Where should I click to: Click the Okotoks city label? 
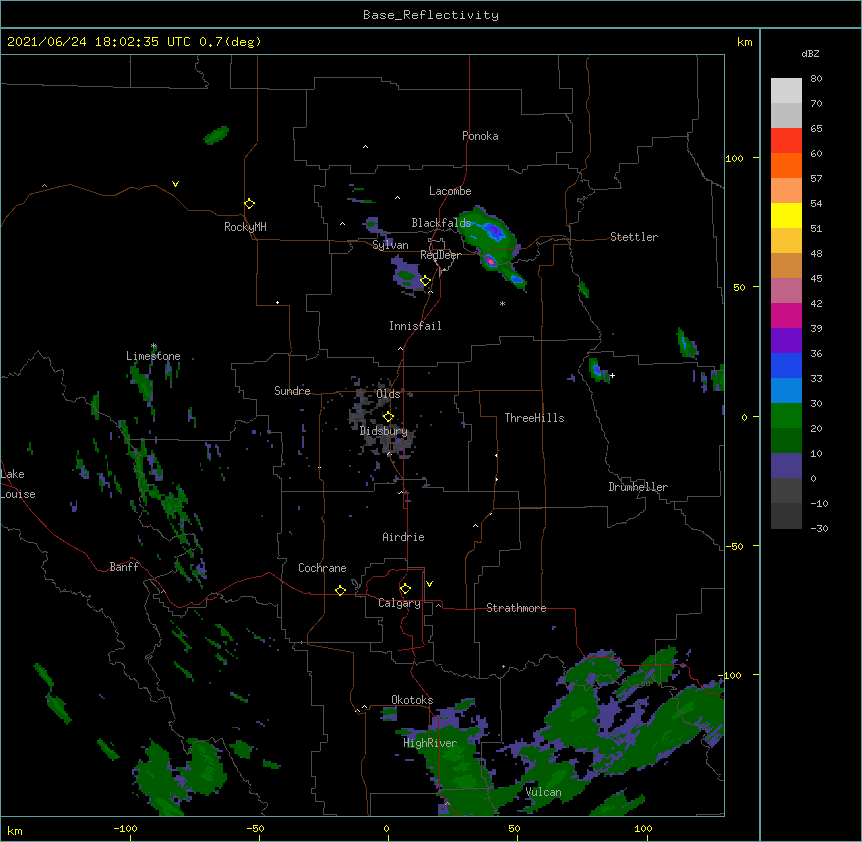point(412,700)
